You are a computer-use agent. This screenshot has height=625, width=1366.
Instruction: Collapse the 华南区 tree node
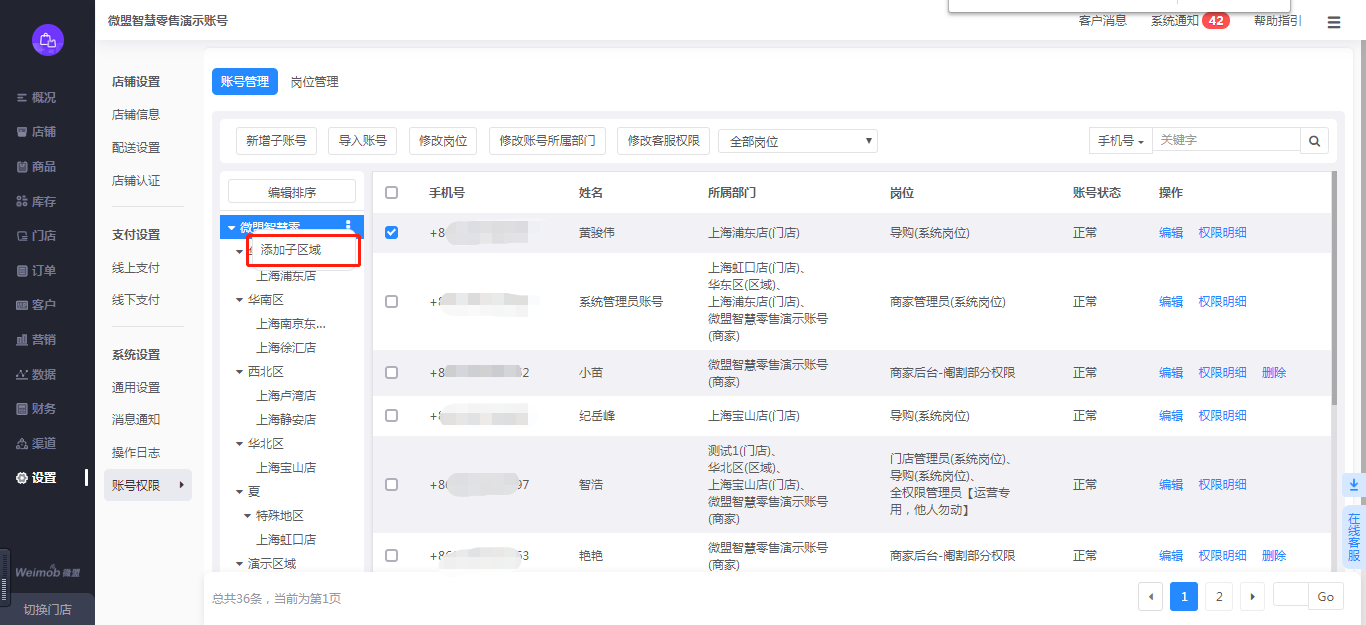click(239, 300)
